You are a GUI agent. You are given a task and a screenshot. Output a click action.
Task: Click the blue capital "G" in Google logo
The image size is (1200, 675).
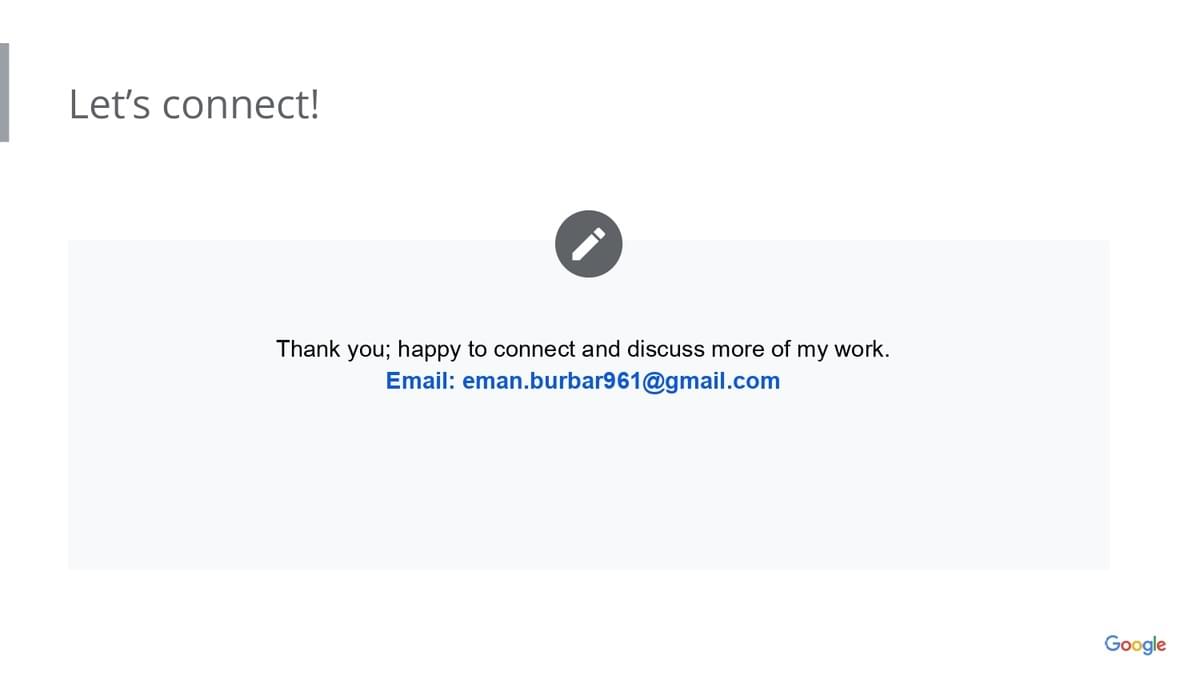1112,643
